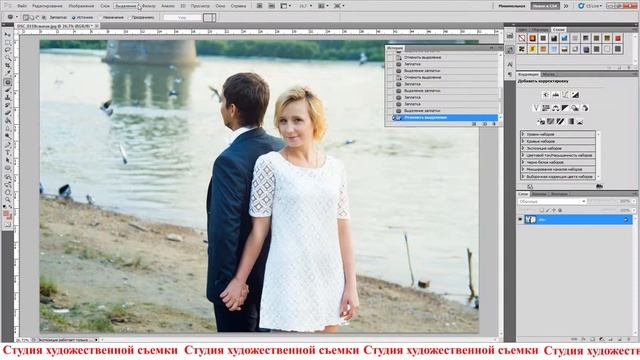Toggle lock image pixels in Layers
640x360 pixels.
[548, 210]
